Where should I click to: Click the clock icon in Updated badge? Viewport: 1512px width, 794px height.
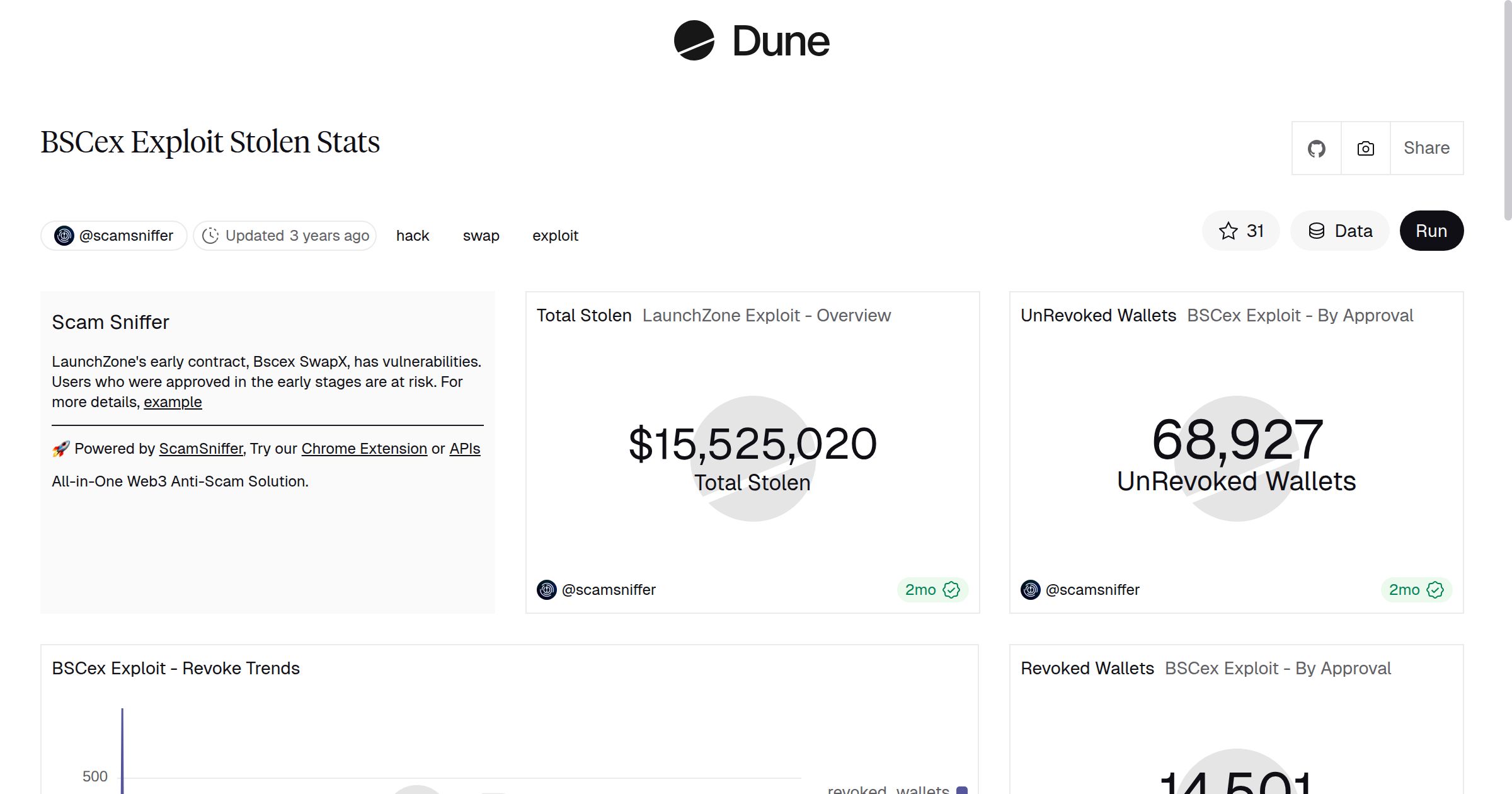211,235
